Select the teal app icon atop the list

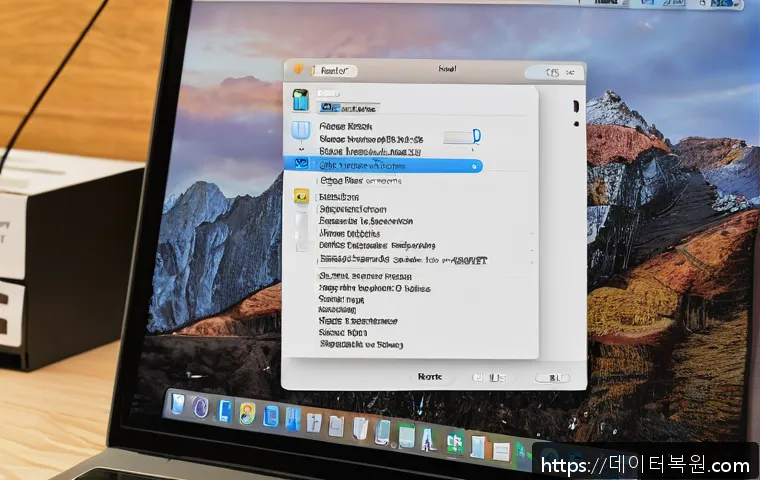(x=302, y=100)
